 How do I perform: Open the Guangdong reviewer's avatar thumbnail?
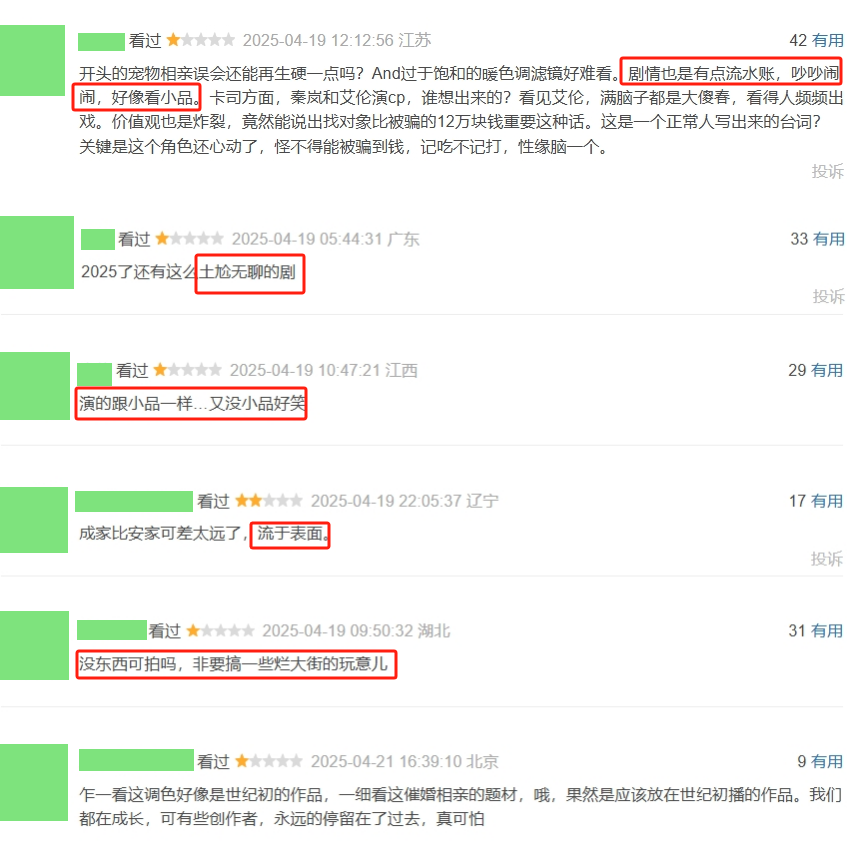click(x=37, y=252)
